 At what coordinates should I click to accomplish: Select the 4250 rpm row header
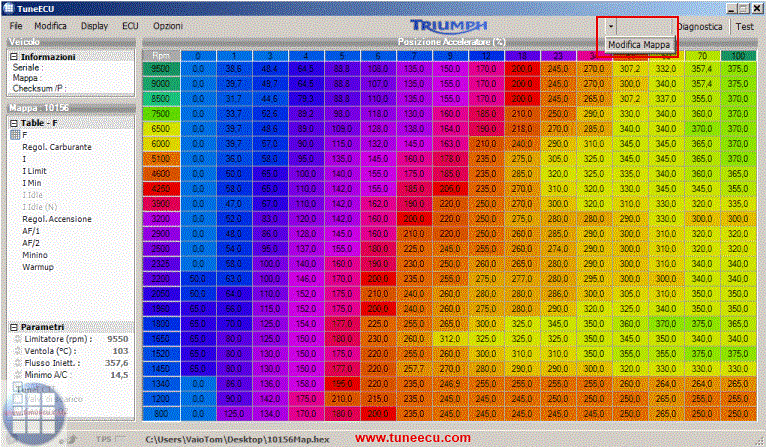point(161,189)
